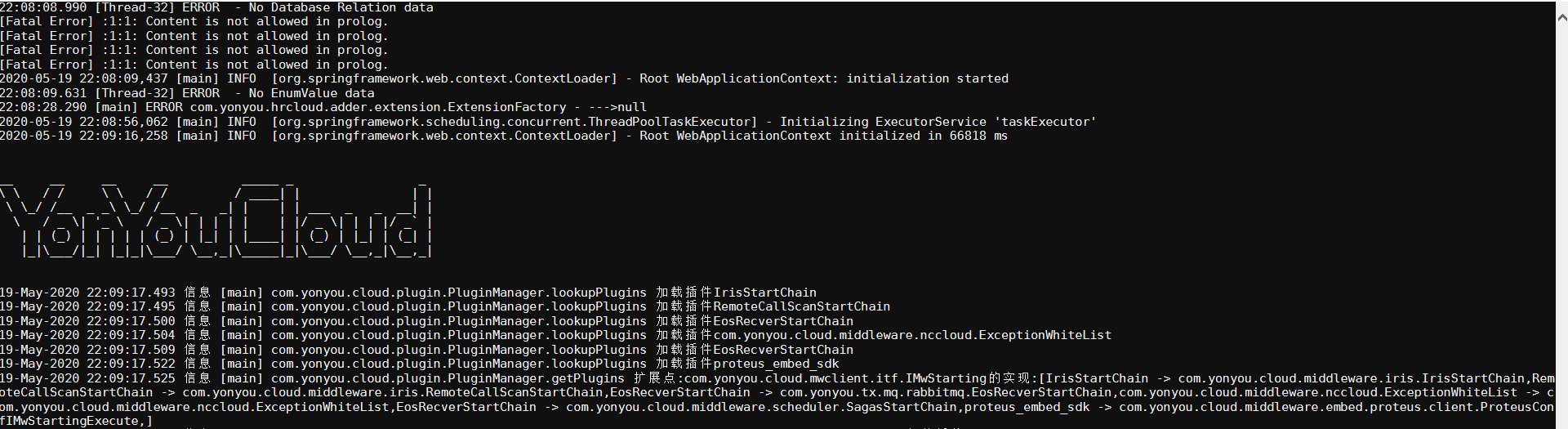
Task: Click the RemoteCallScanStartChain lookupPlugins log line
Action: coord(444,306)
